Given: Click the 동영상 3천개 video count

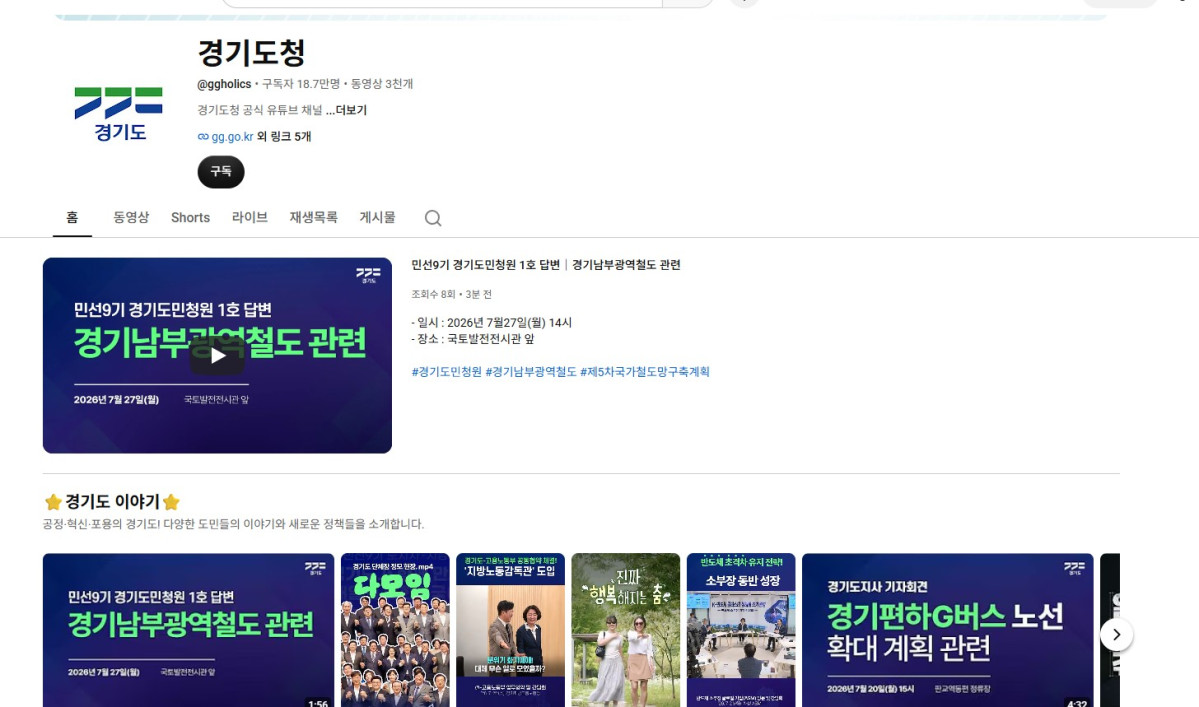Looking at the screenshot, I should 382,84.
